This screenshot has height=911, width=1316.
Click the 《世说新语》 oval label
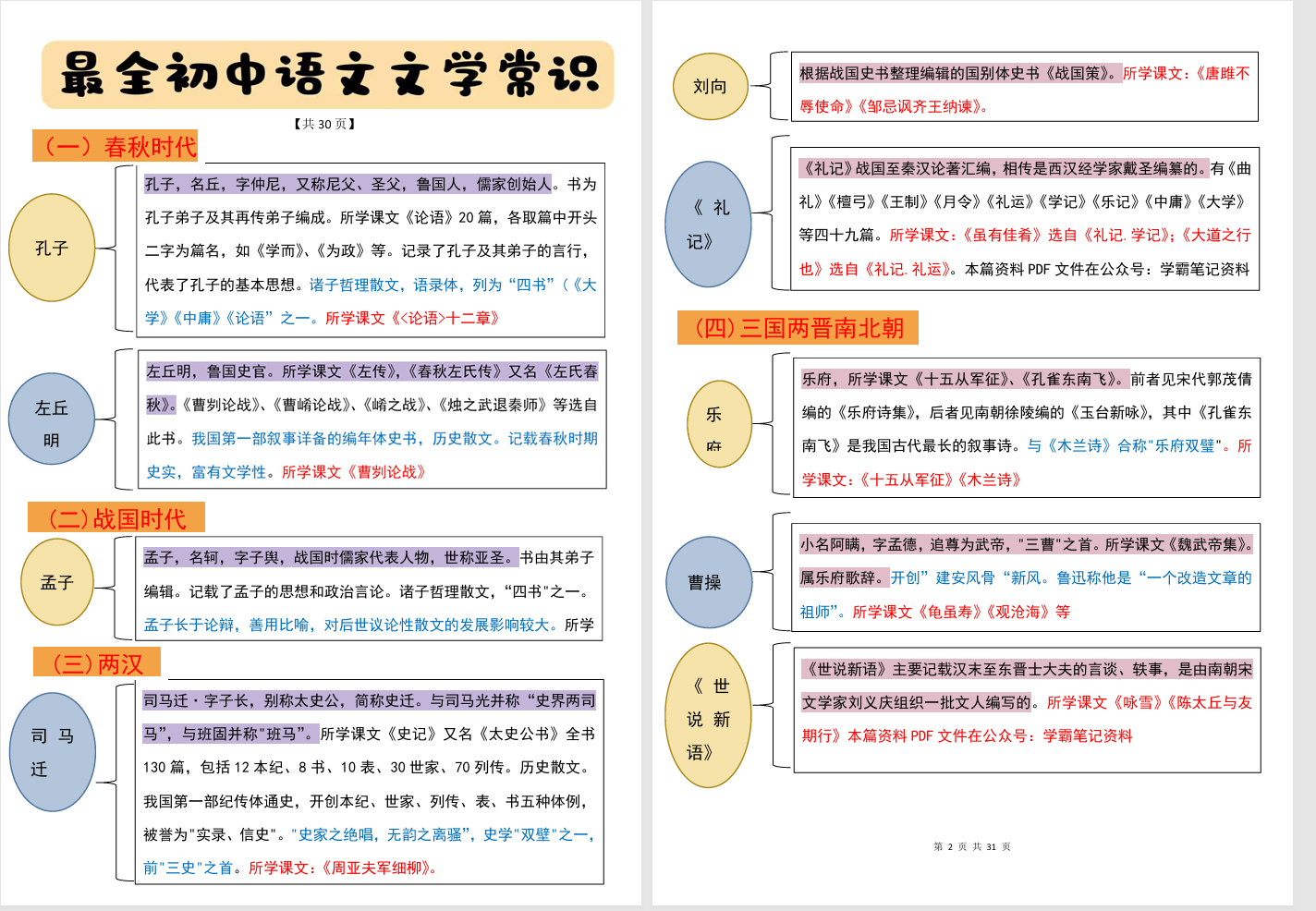[x=708, y=716]
